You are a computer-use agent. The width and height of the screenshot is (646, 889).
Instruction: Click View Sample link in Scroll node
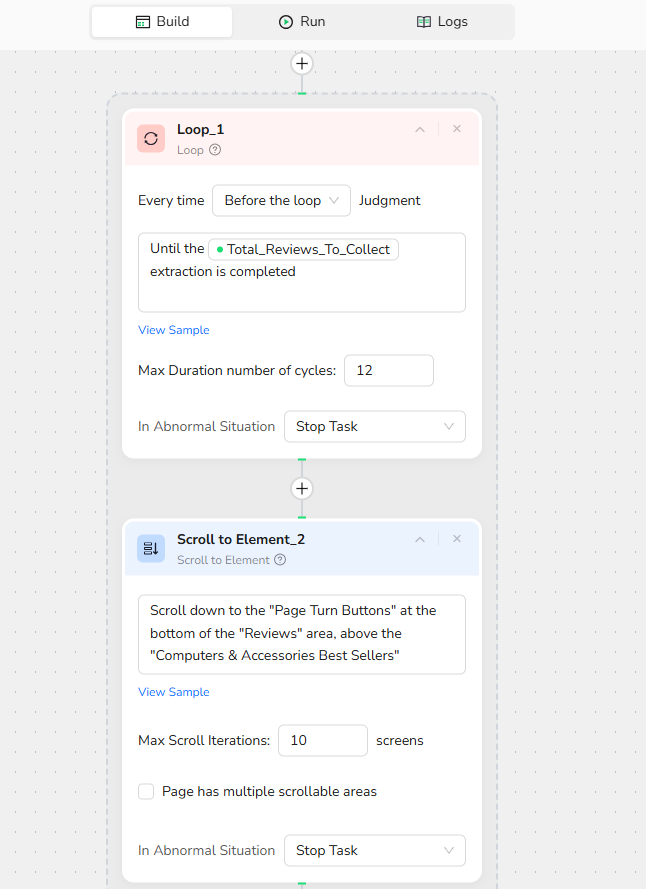(x=174, y=692)
